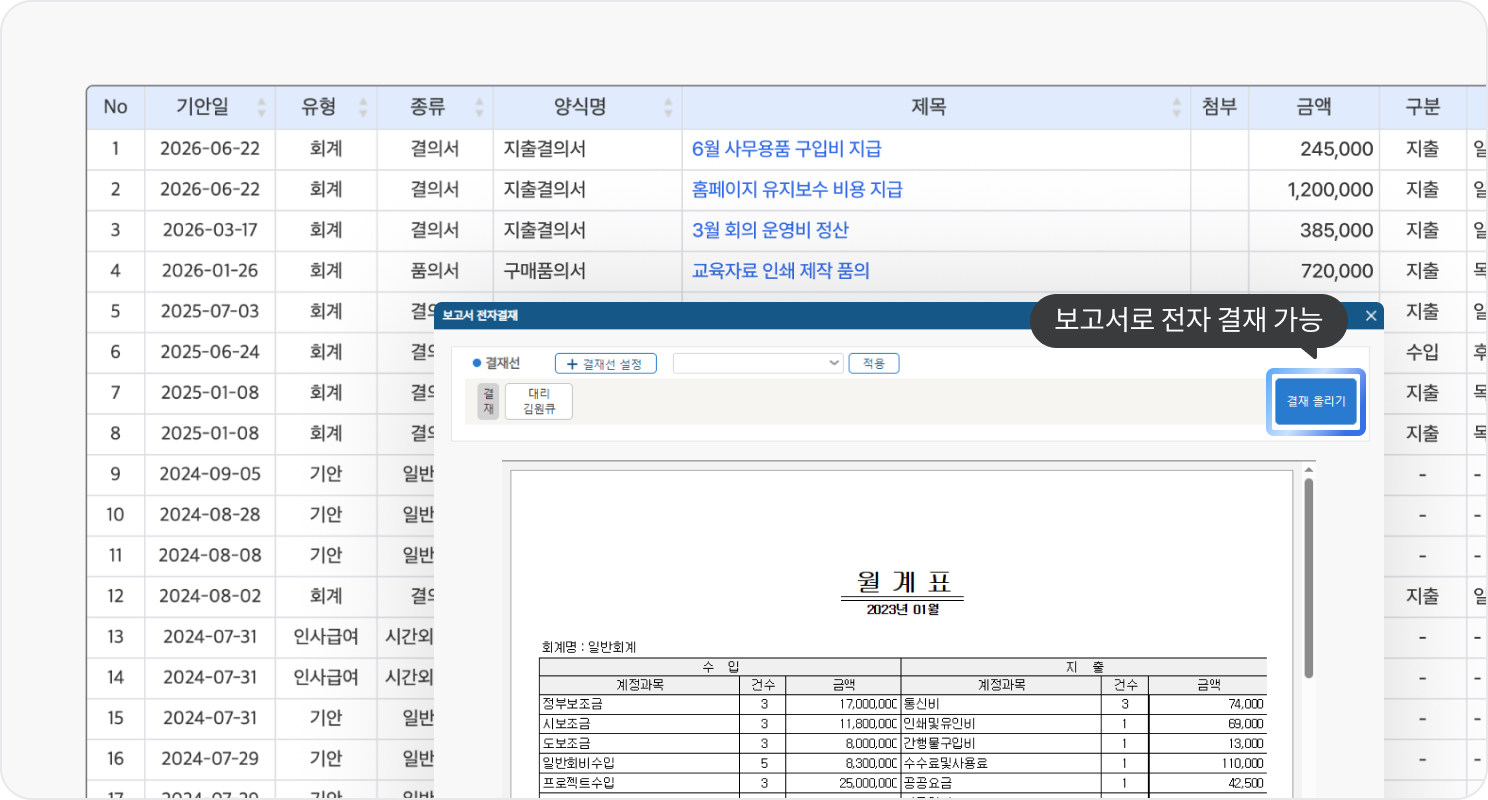This screenshot has width=1488, height=800.
Task: Select date cell 2026-01-26
Action: [210, 270]
